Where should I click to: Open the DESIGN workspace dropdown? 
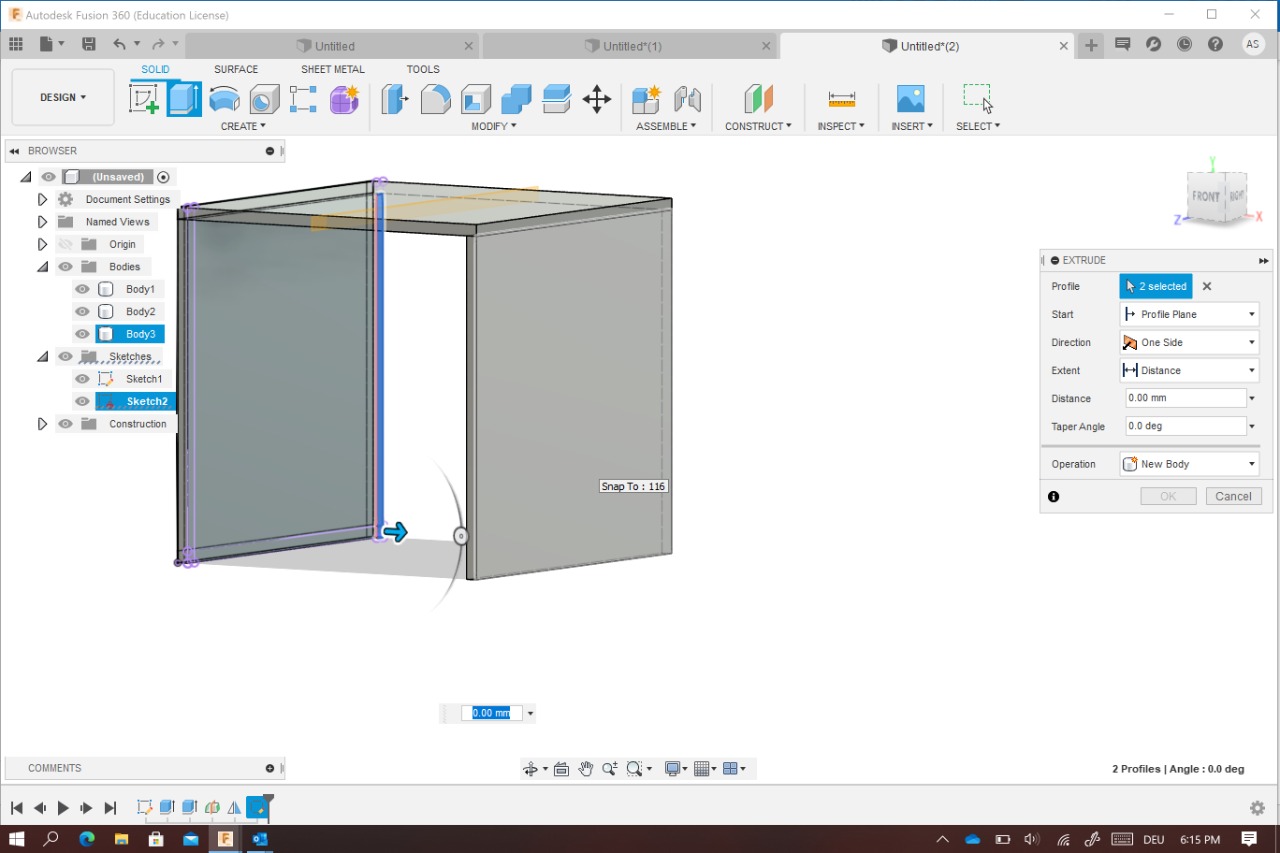coord(63,97)
